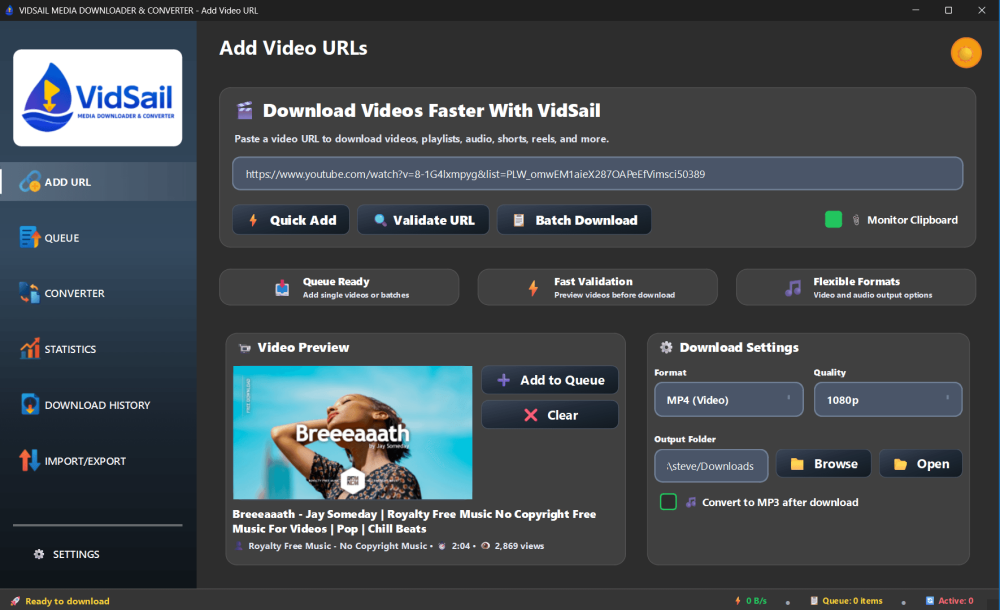This screenshot has width=1000, height=610.
Task: Click the video URL input field
Action: (x=598, y=174)
